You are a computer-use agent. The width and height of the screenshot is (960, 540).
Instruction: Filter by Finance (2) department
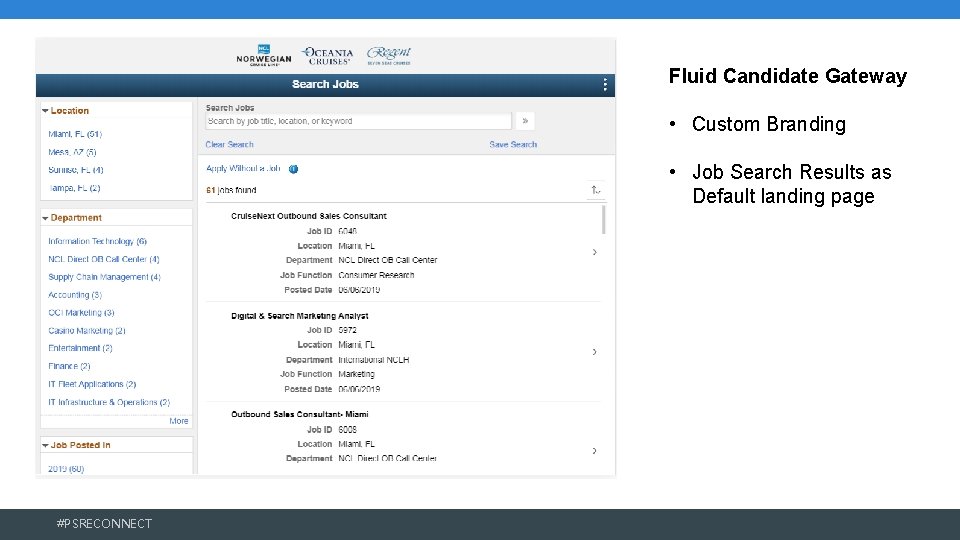click(x=69, y=366)
